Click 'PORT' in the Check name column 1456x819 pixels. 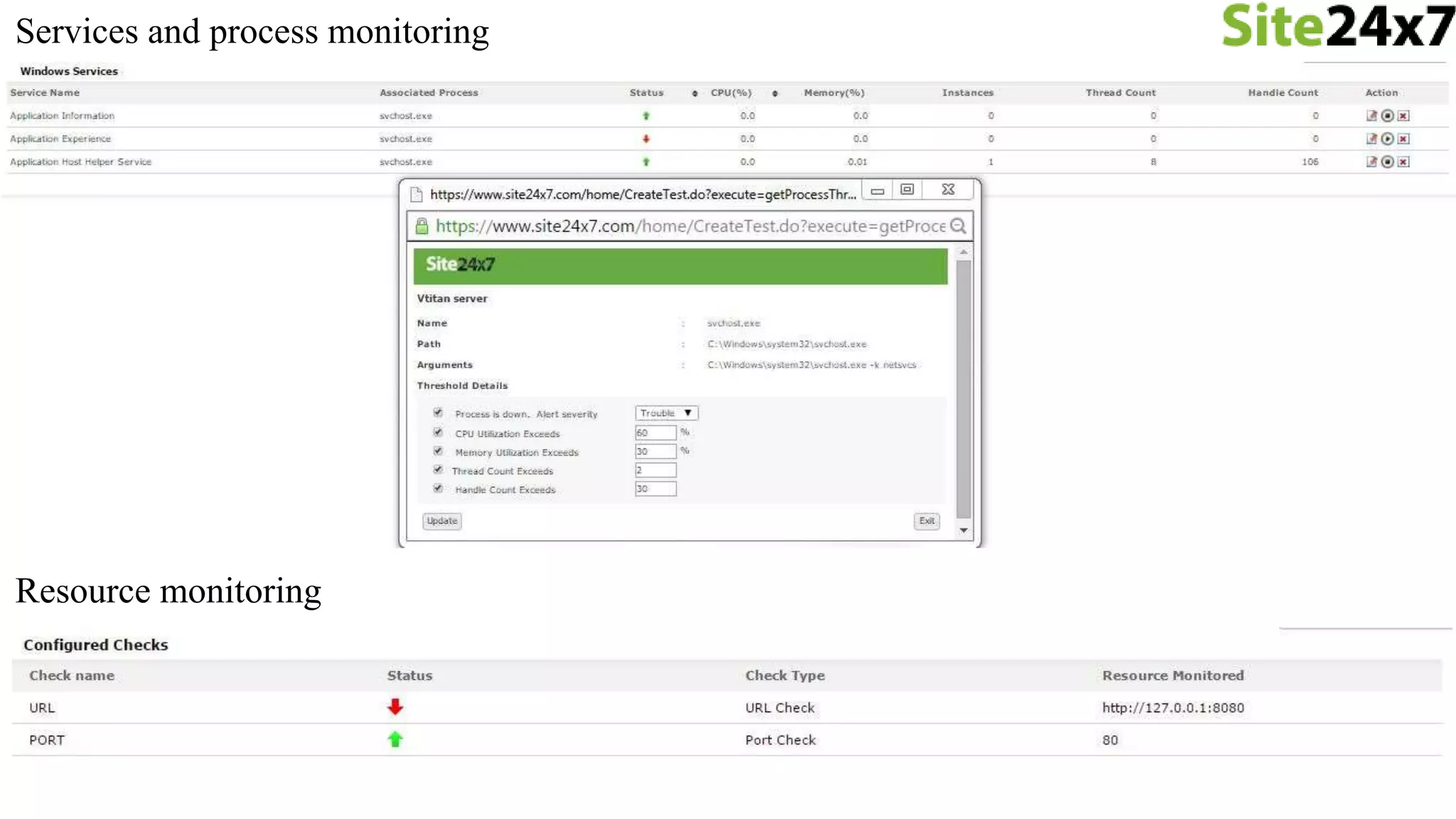[x=47, y=740]
